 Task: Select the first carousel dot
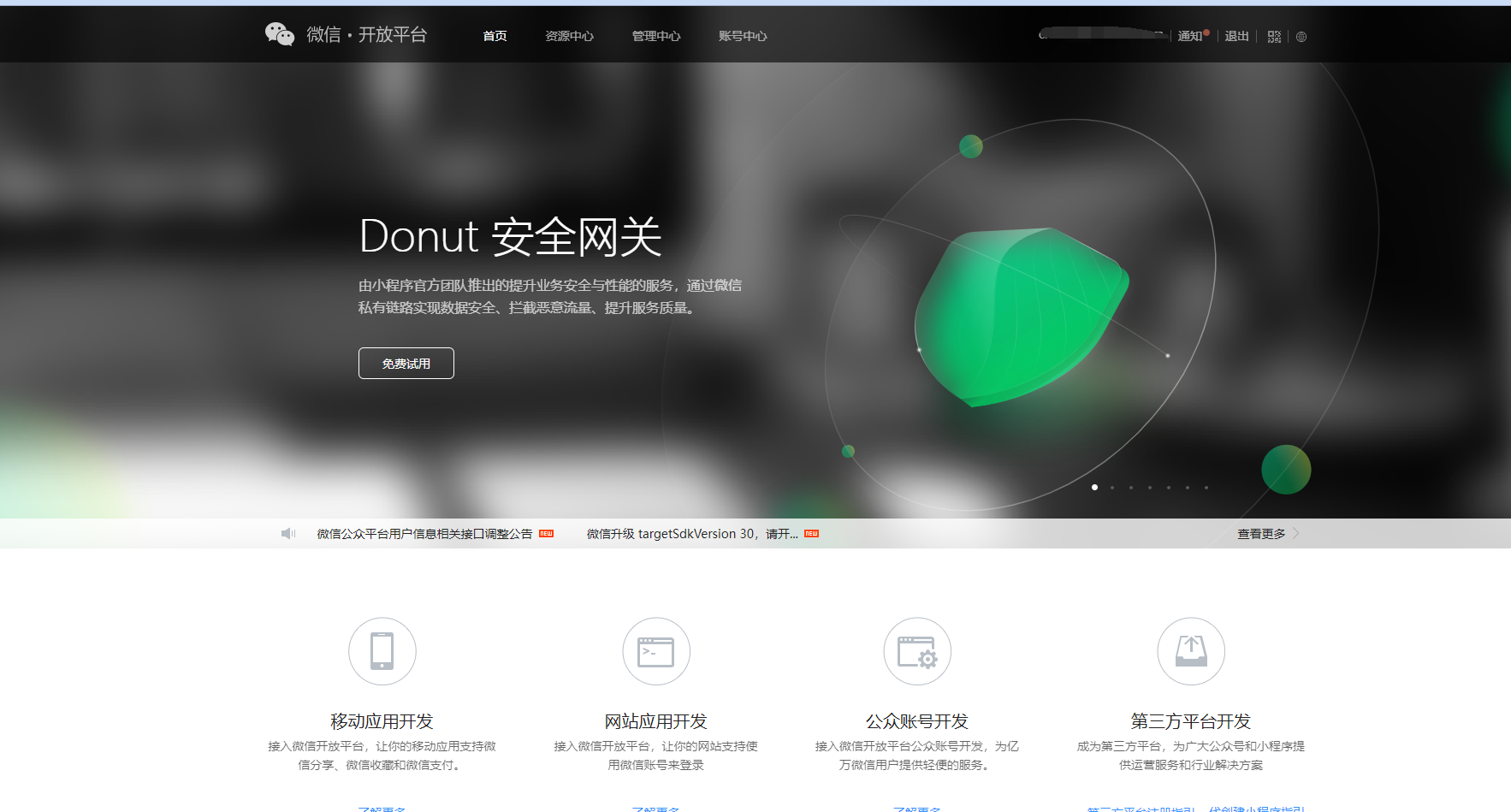pos(1094,487)
